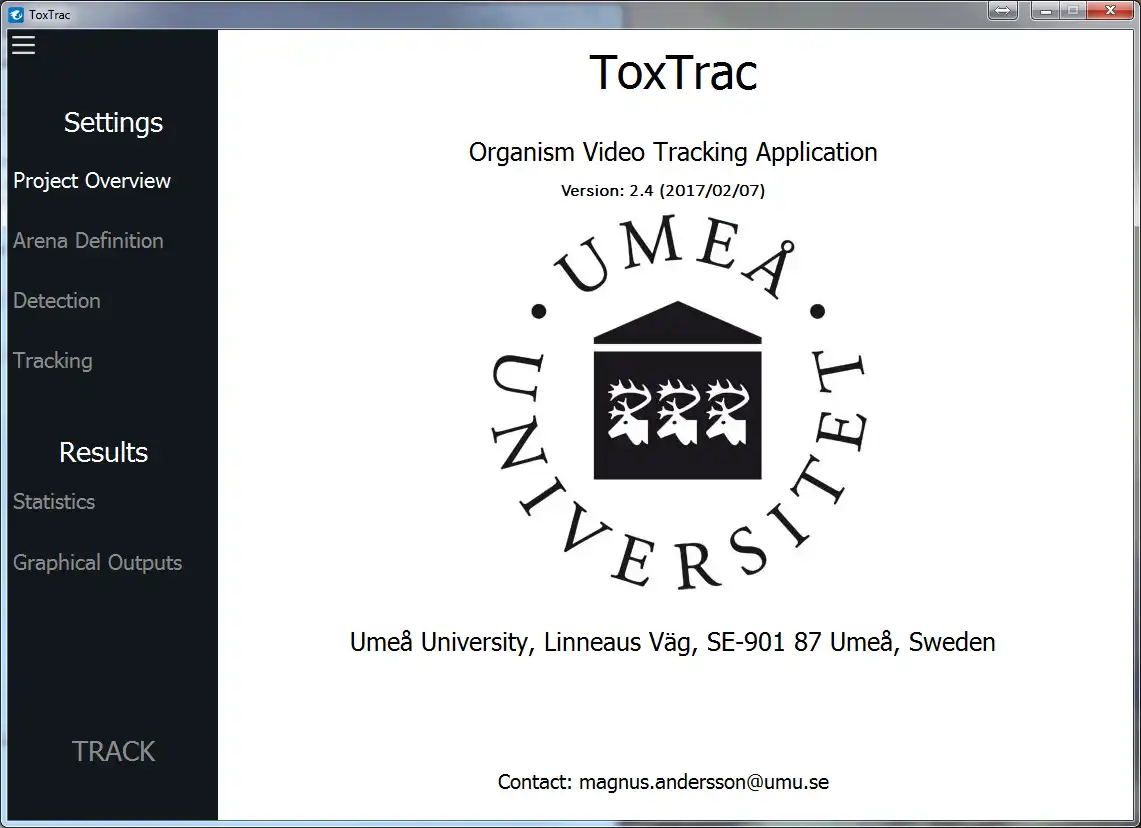1141x828 pixels.
Task: Click the Umeå Universitet logo
Action: click(x=678, y=402)
